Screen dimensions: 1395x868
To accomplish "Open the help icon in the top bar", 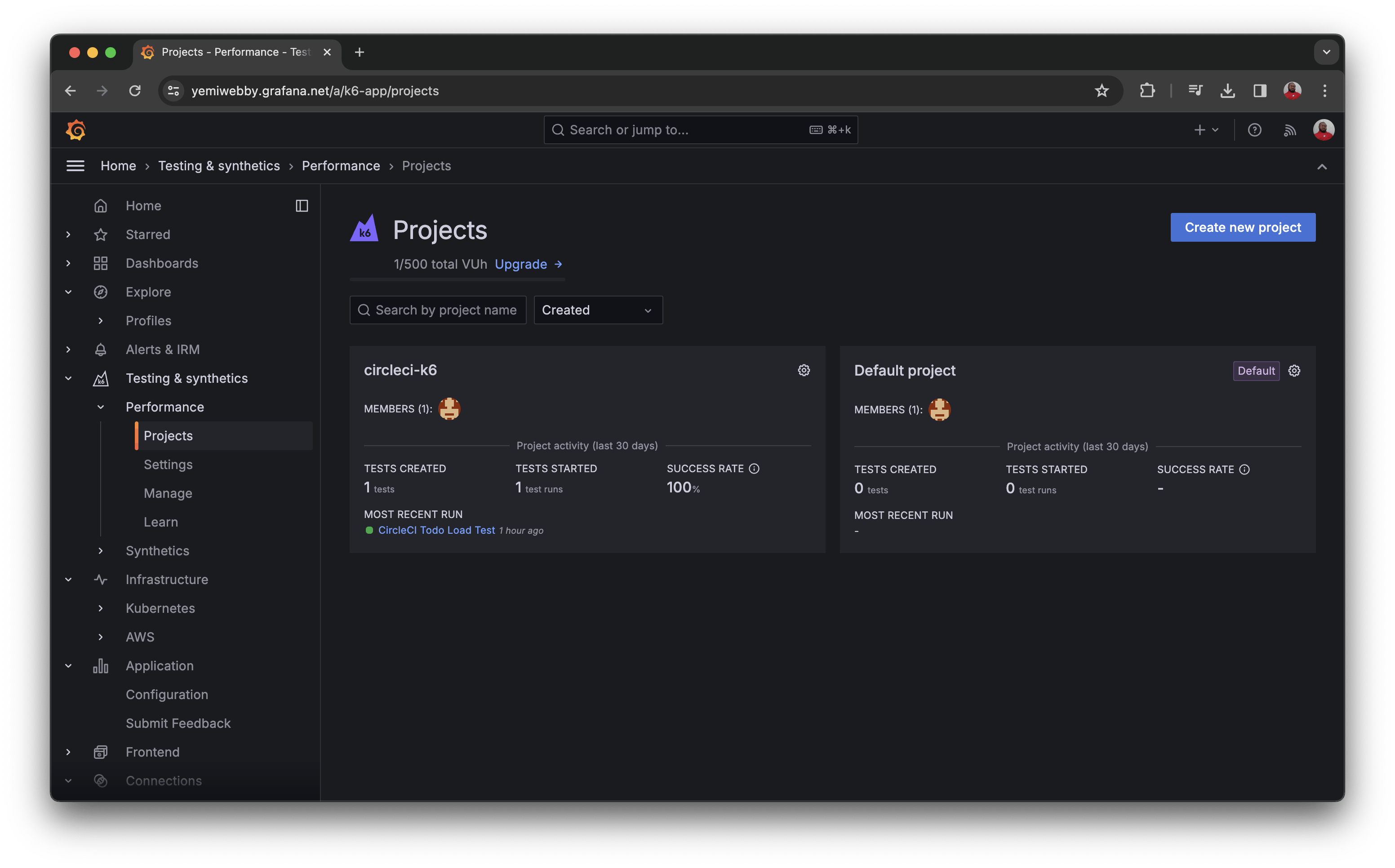I will (1255, 130).
